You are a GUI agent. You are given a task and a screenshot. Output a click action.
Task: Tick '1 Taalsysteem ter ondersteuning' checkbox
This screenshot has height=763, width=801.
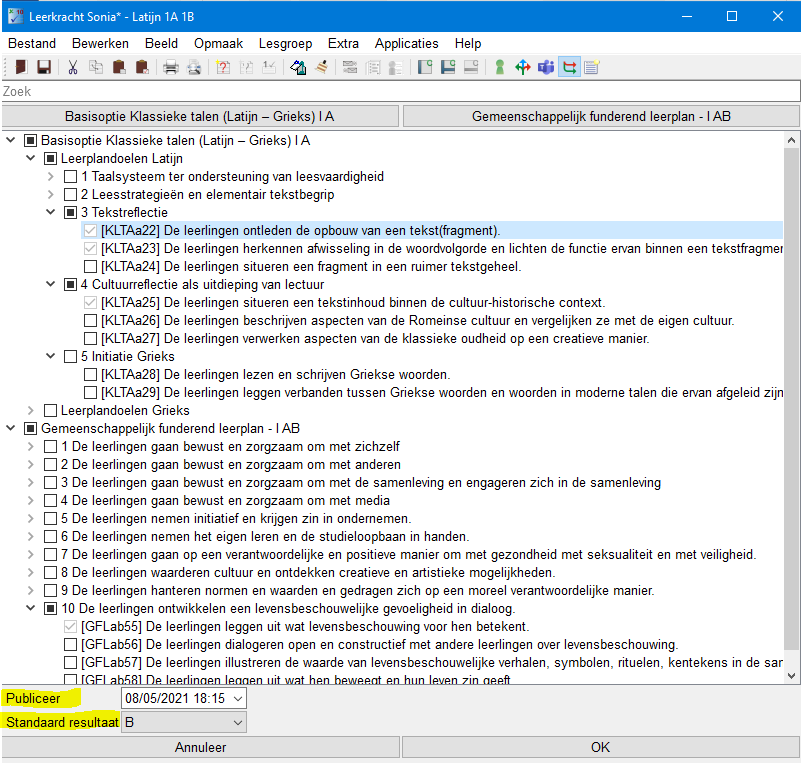coord(70,177)
